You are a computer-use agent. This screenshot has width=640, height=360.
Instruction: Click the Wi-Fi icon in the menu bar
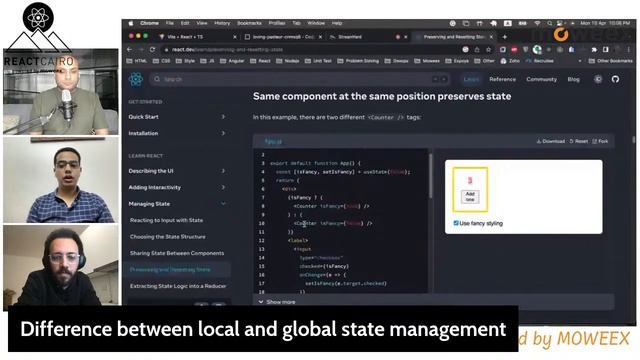click(538, 23)
